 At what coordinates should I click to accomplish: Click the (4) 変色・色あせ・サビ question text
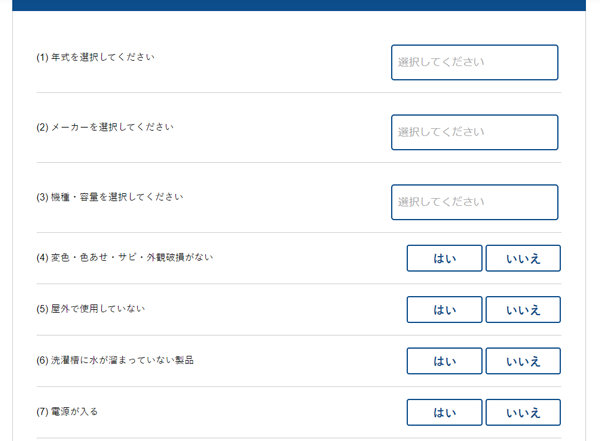pos(125,257)
